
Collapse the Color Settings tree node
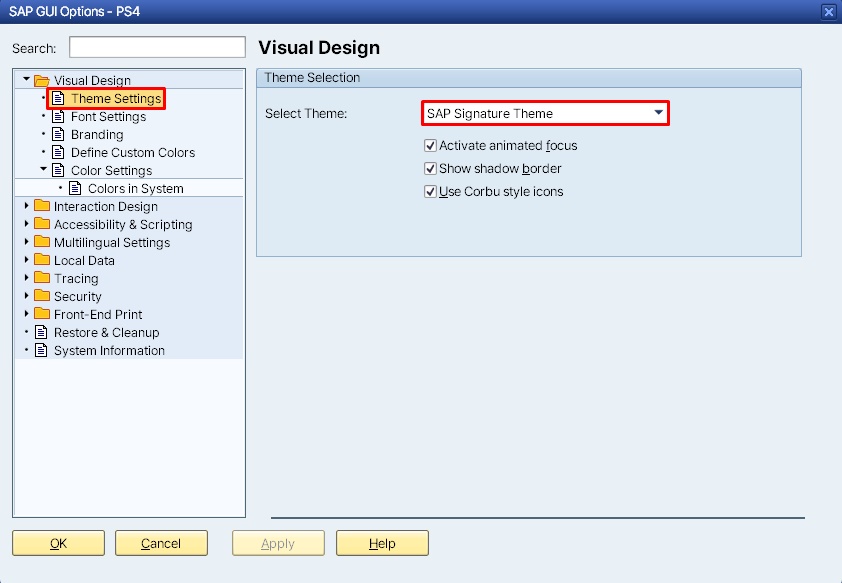click(43, 169)
